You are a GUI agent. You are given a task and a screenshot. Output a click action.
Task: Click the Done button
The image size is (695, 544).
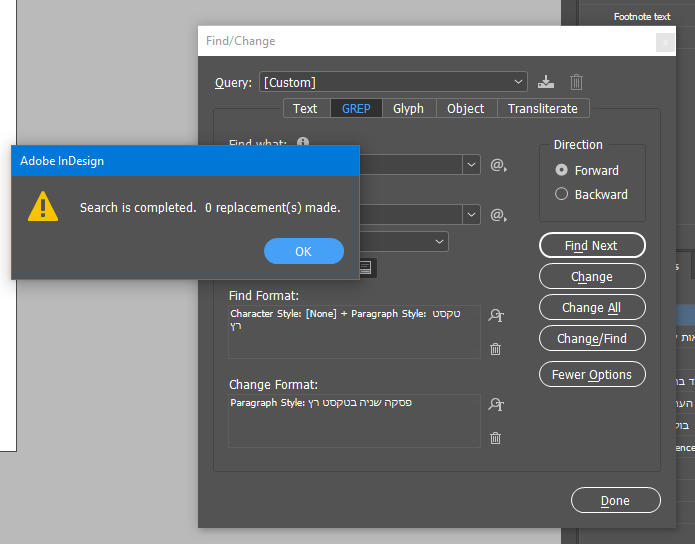(x=616, y=500)
